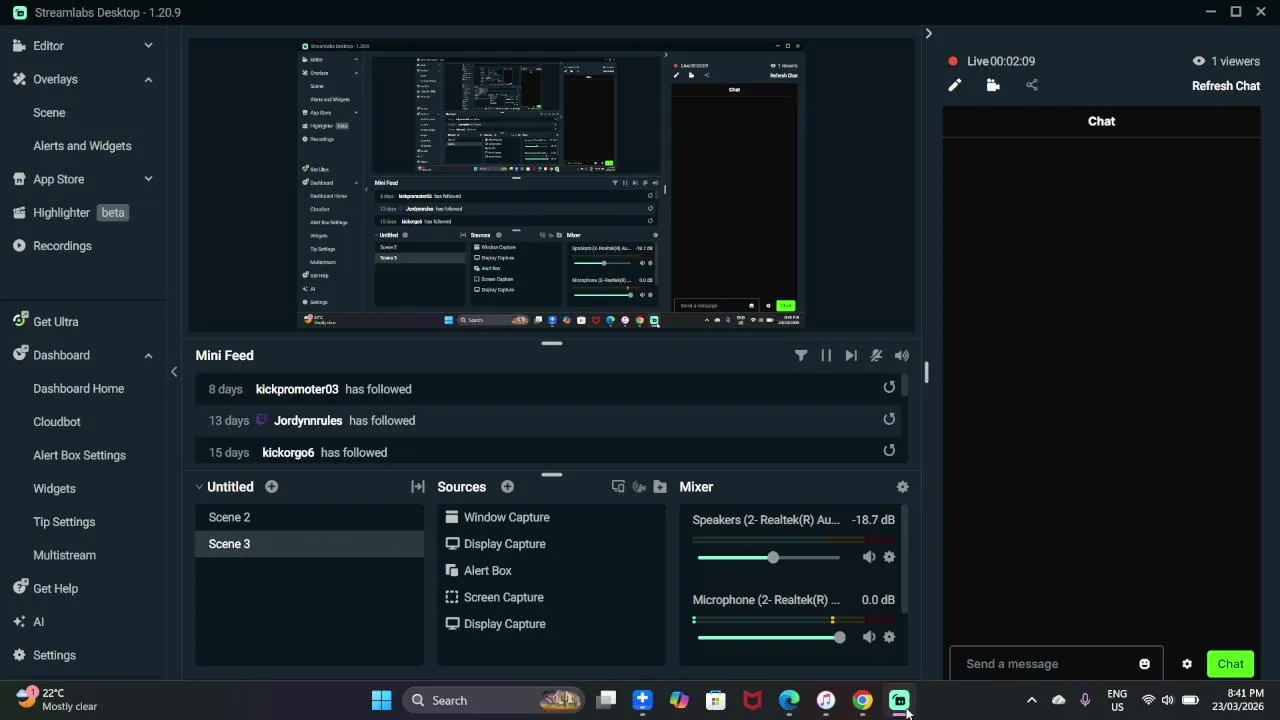The height and width of the screenshot is (720, 1280).
Task: Click Refresh Chat
Action: (1226, 86)
